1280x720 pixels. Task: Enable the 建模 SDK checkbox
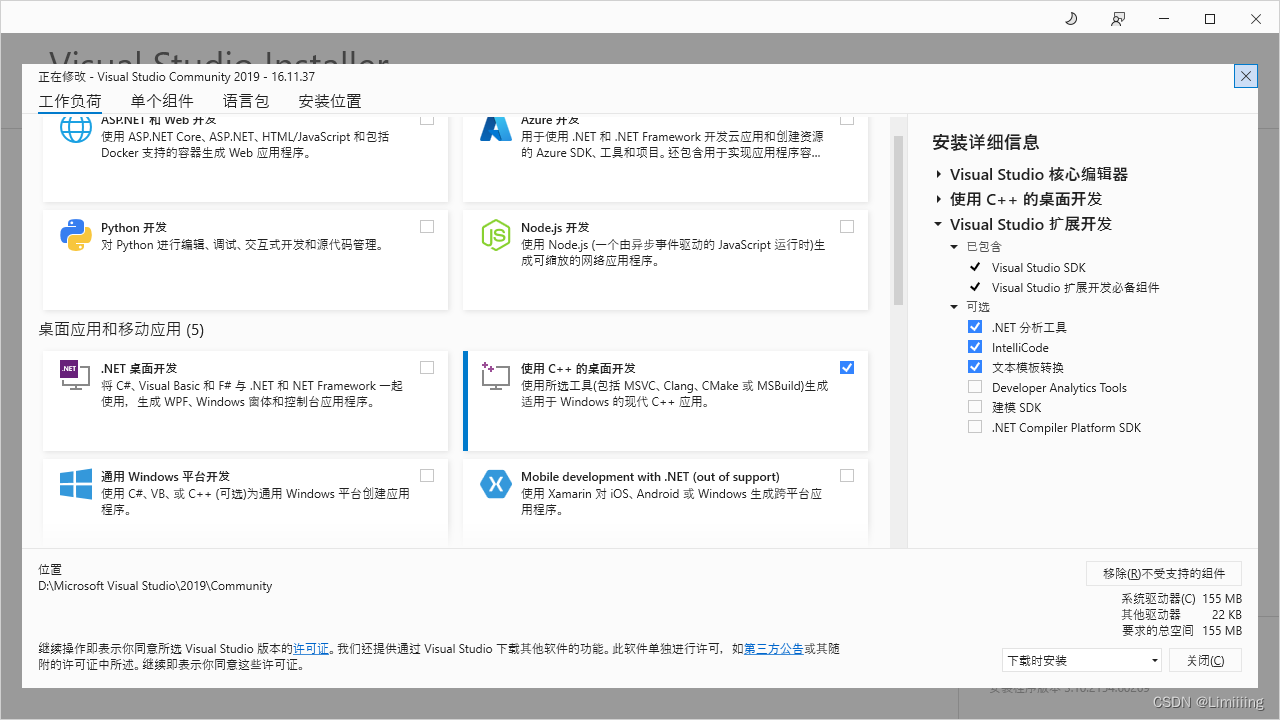[x=975, y=407]
